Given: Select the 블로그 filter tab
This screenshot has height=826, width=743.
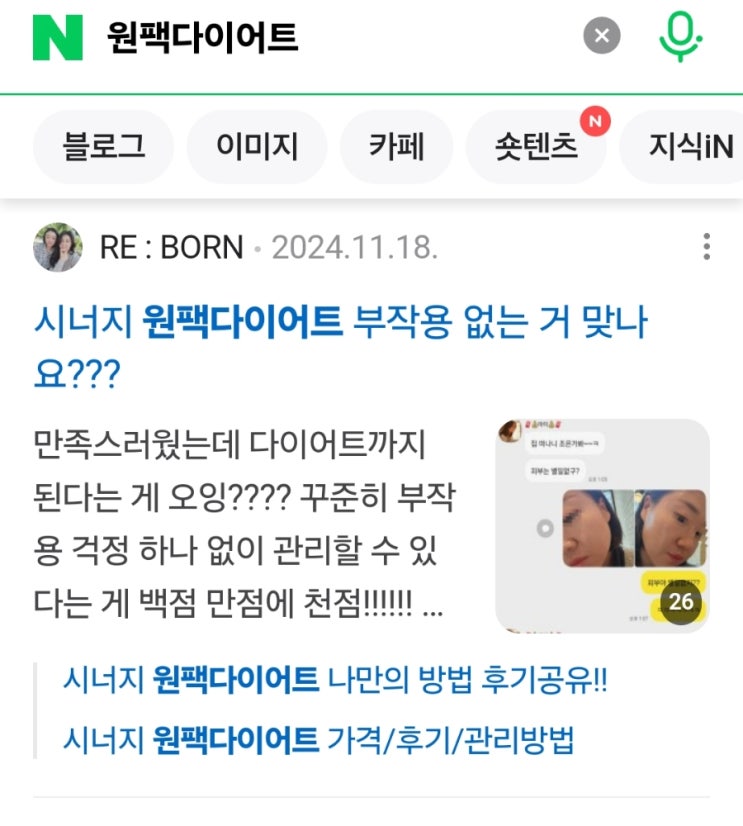Looking at the screenshot, I should click(x=103, y=146).
